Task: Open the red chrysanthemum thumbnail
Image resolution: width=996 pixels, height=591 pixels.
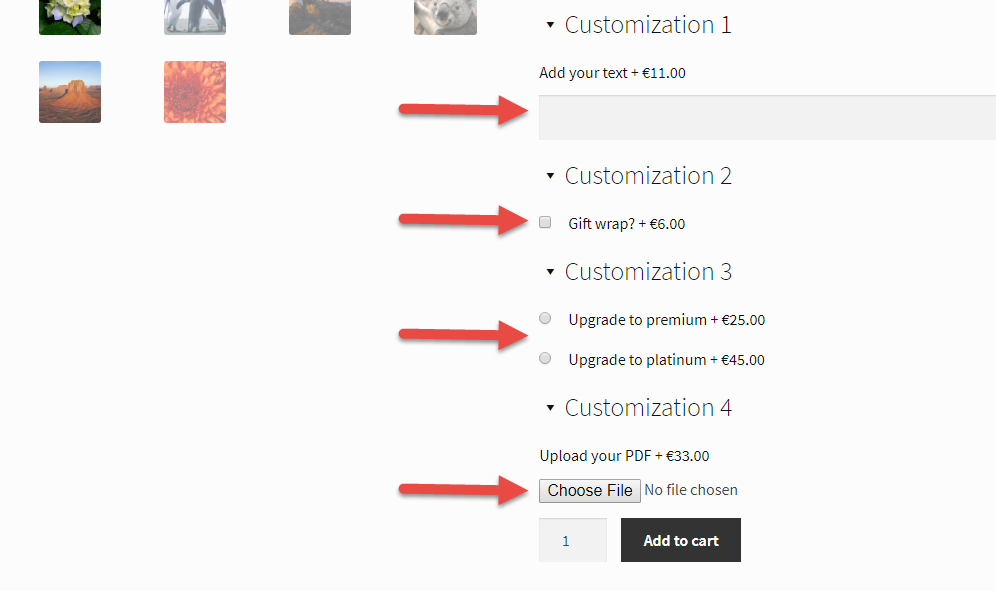Action: point(195,92)
